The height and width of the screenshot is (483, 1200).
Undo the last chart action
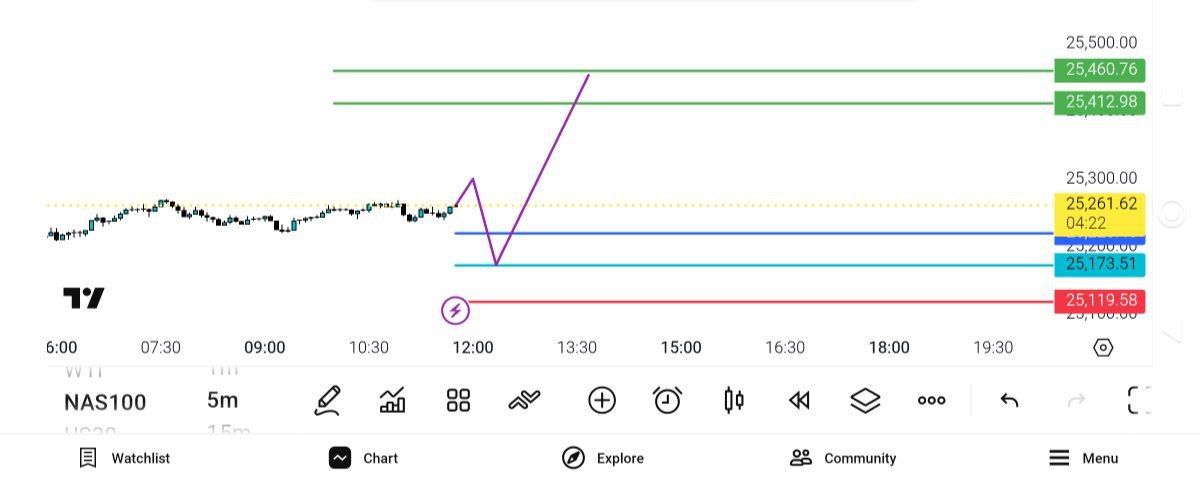1009,401
